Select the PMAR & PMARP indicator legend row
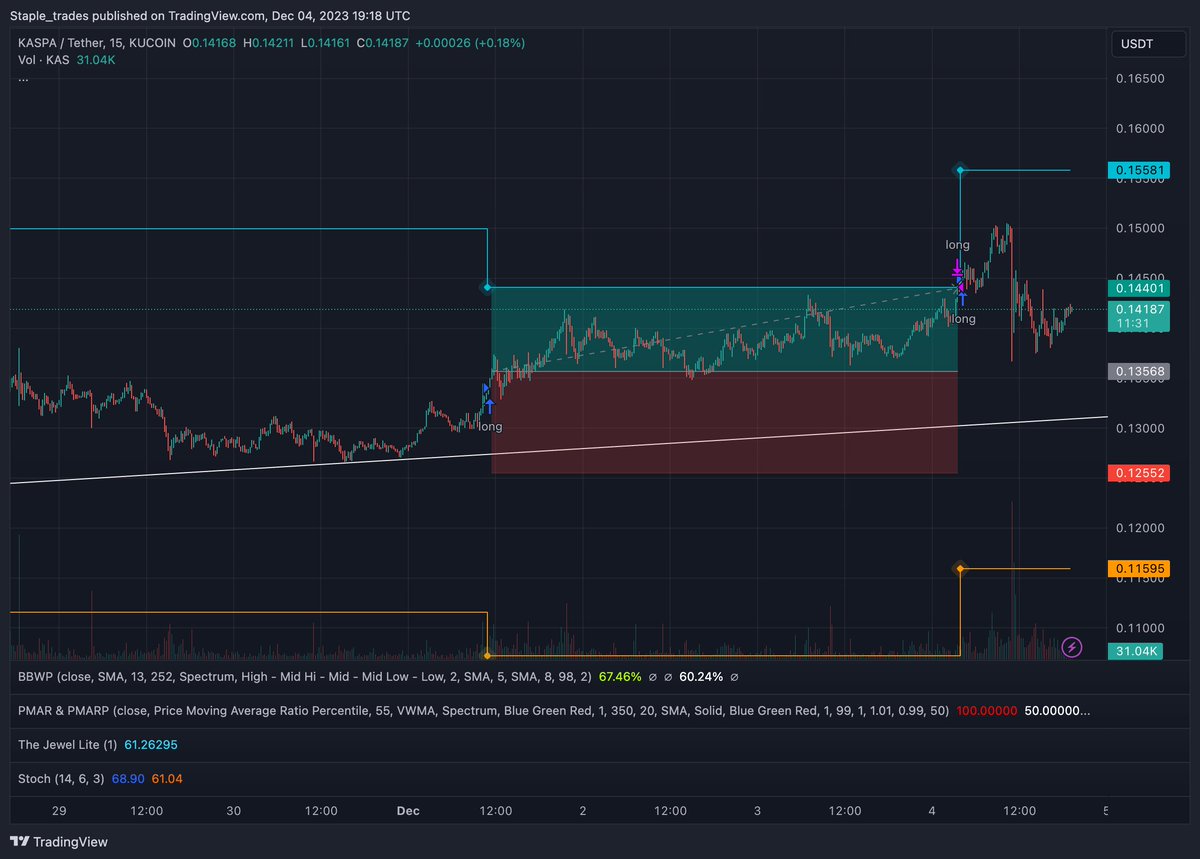Viewport: 1200px width, 859px height. click(x=554, y=711)
